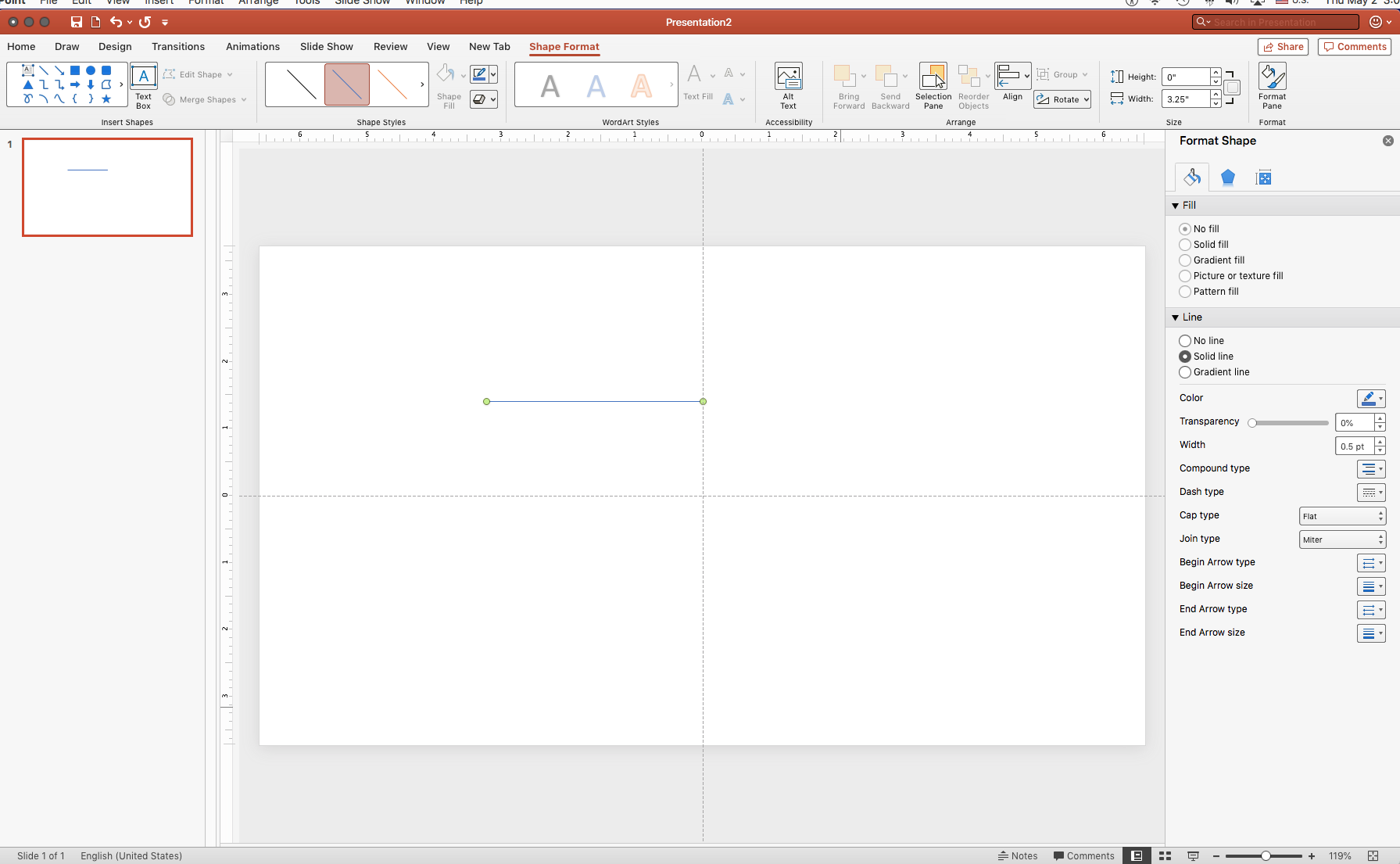Click the line Color swatch button
The height and width of the screenshot is (864, 1400).
[x=1371, y=399]
